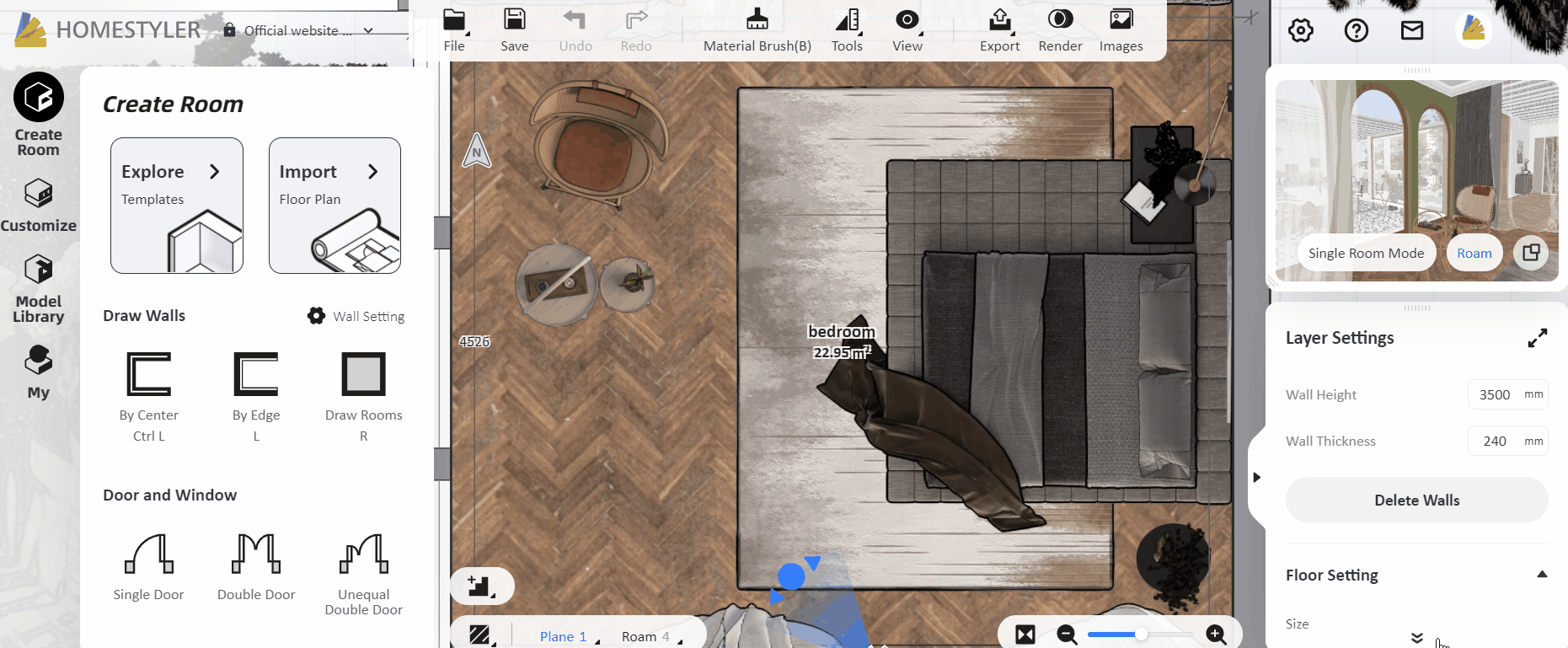Open the floor level switcher icon
The width and height of the screenshot is (1568, 648).
click(481, 586)
